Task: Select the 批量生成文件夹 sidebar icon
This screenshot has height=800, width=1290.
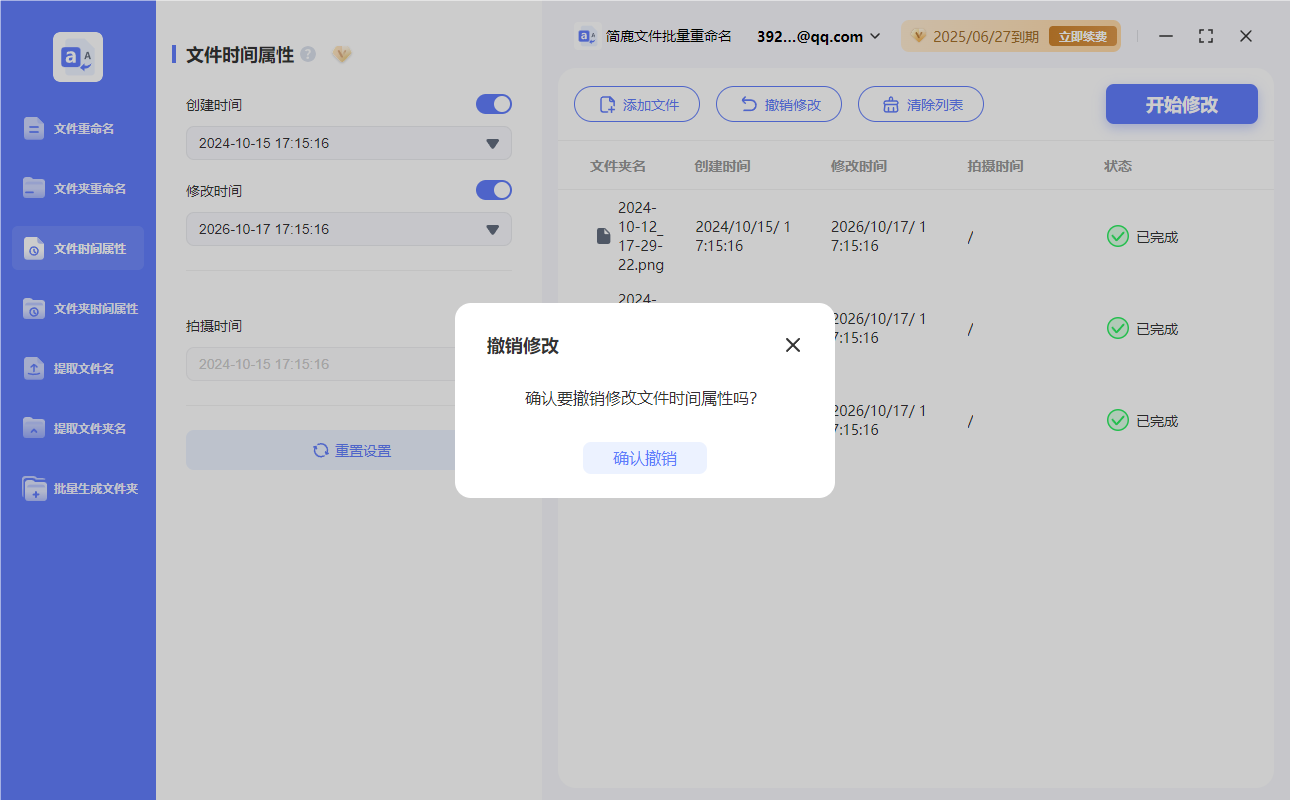Action: [x=77, y=488]
